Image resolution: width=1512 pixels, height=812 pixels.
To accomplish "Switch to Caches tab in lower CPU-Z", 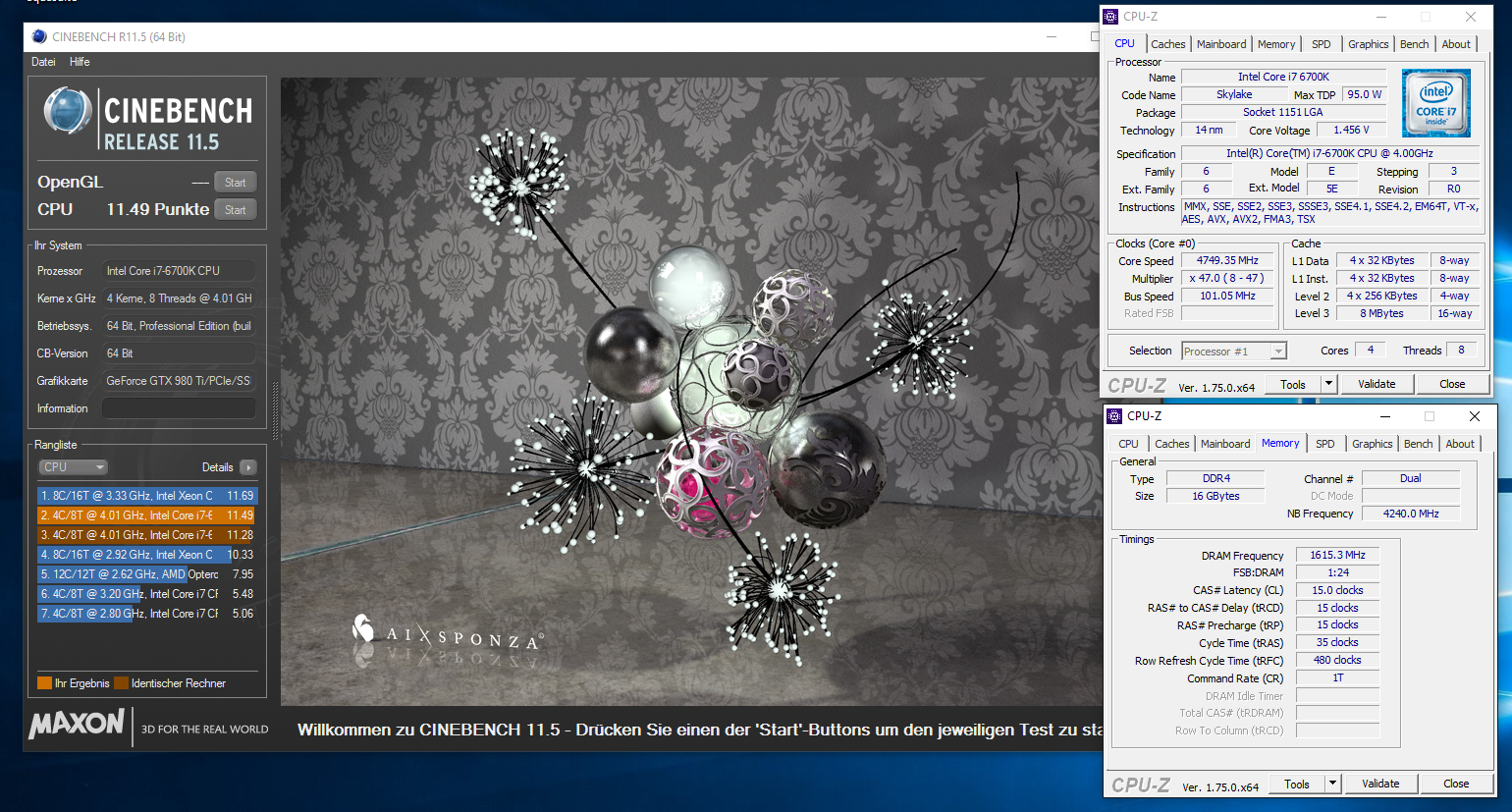I will click(1171, 444).
